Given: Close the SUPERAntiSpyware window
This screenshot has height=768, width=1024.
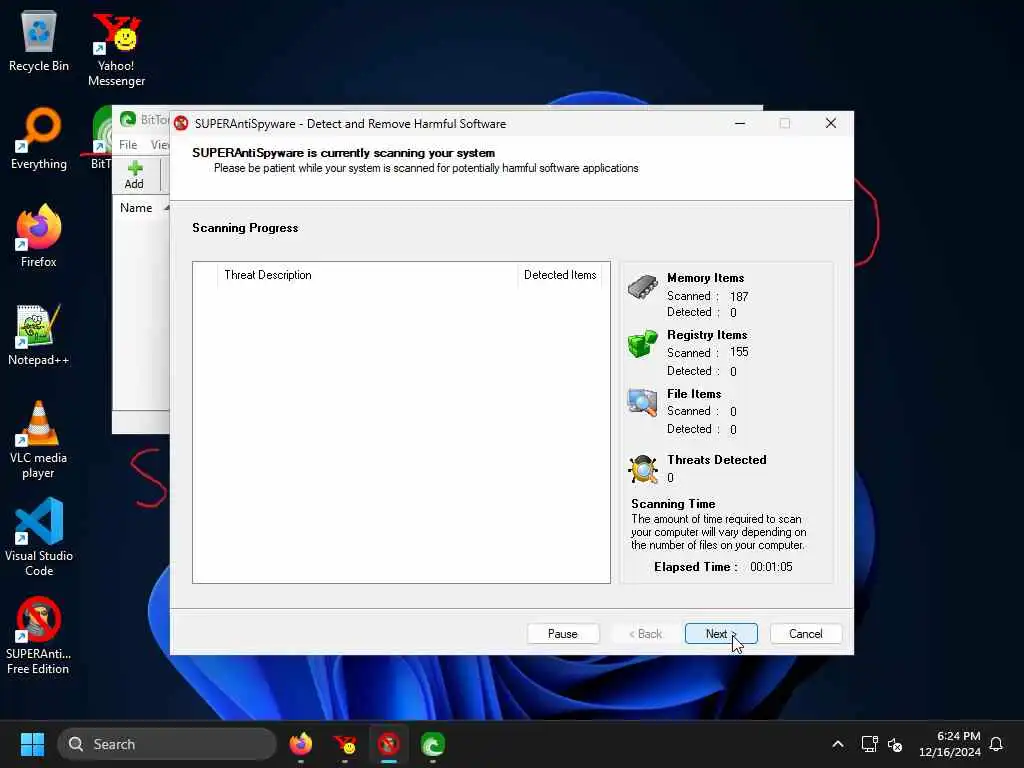Looking at the screenshot, I should coord(831,123).
